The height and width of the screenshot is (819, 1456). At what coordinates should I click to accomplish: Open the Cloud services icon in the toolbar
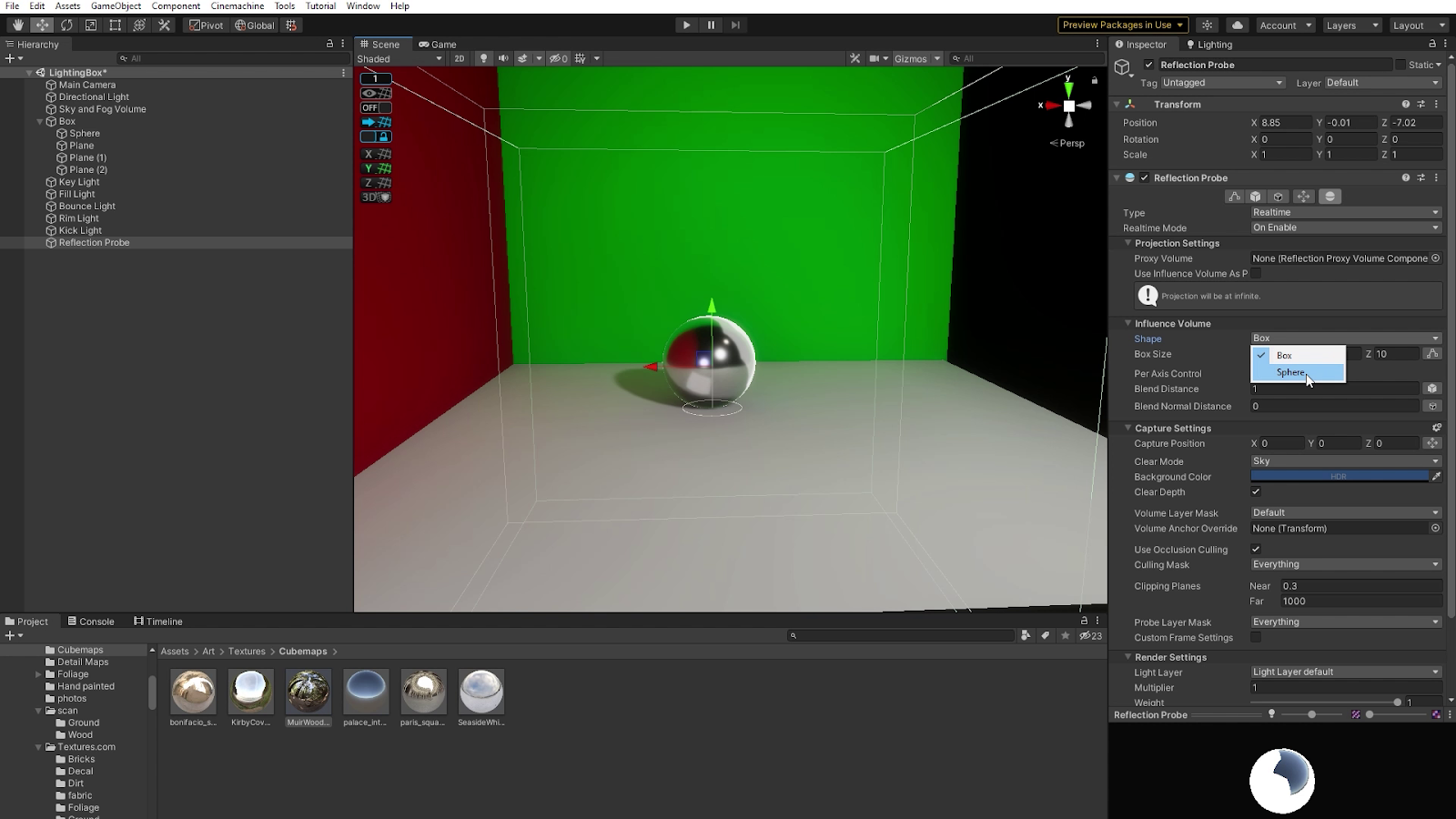[1237, 25]
